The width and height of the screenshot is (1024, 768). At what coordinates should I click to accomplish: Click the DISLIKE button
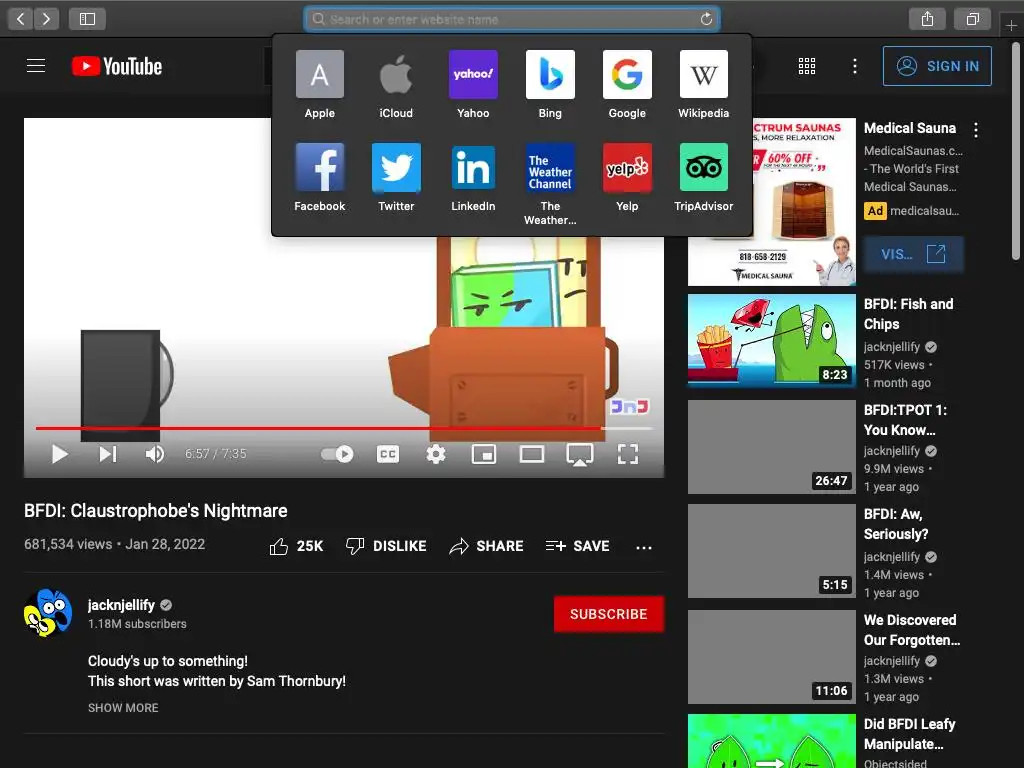(x=386, y=546)
